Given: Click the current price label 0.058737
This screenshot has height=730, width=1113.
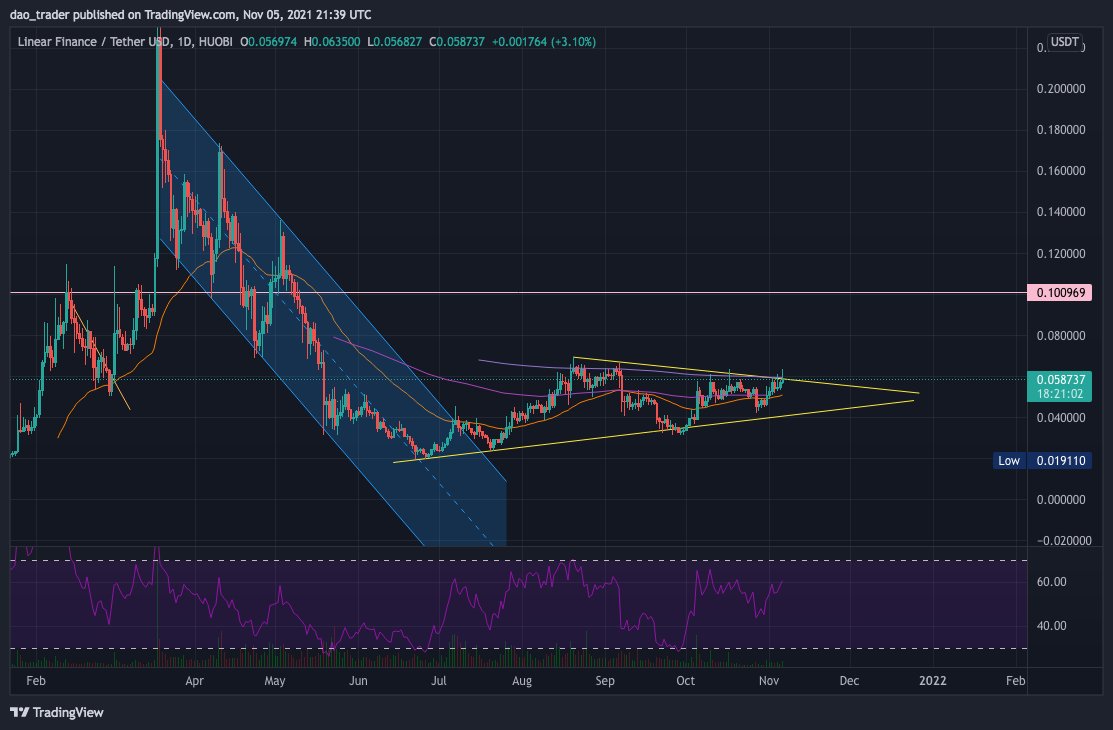Looking at the screenshot, I should (1060, 379).
